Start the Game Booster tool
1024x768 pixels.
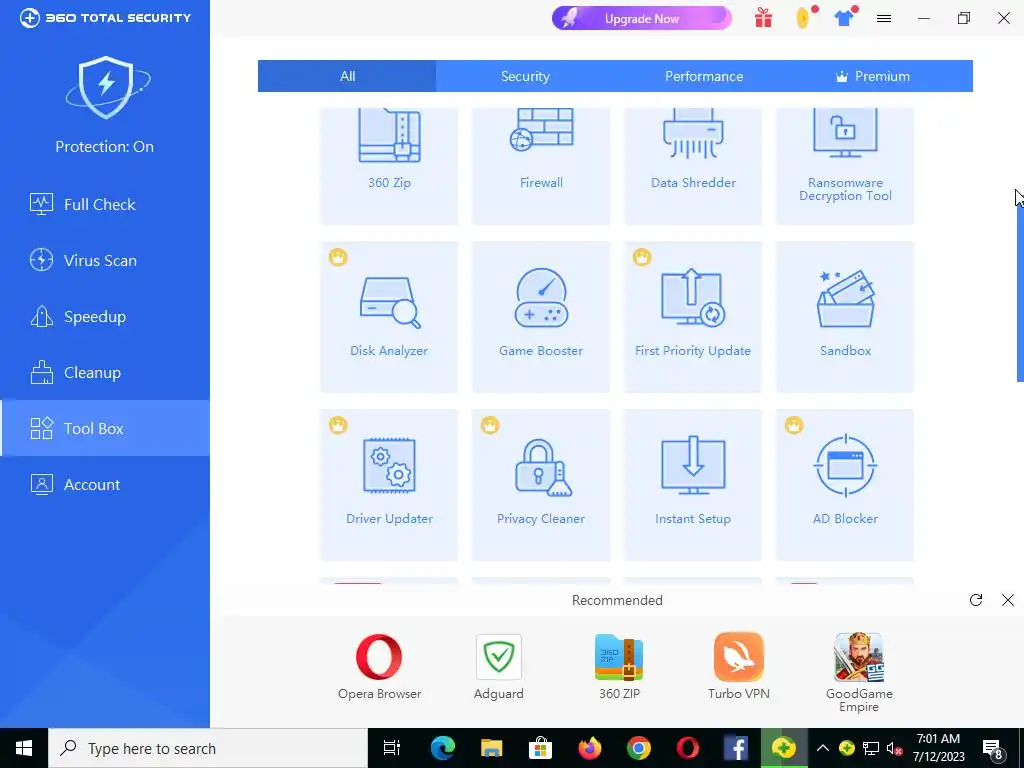pos(541,317)
